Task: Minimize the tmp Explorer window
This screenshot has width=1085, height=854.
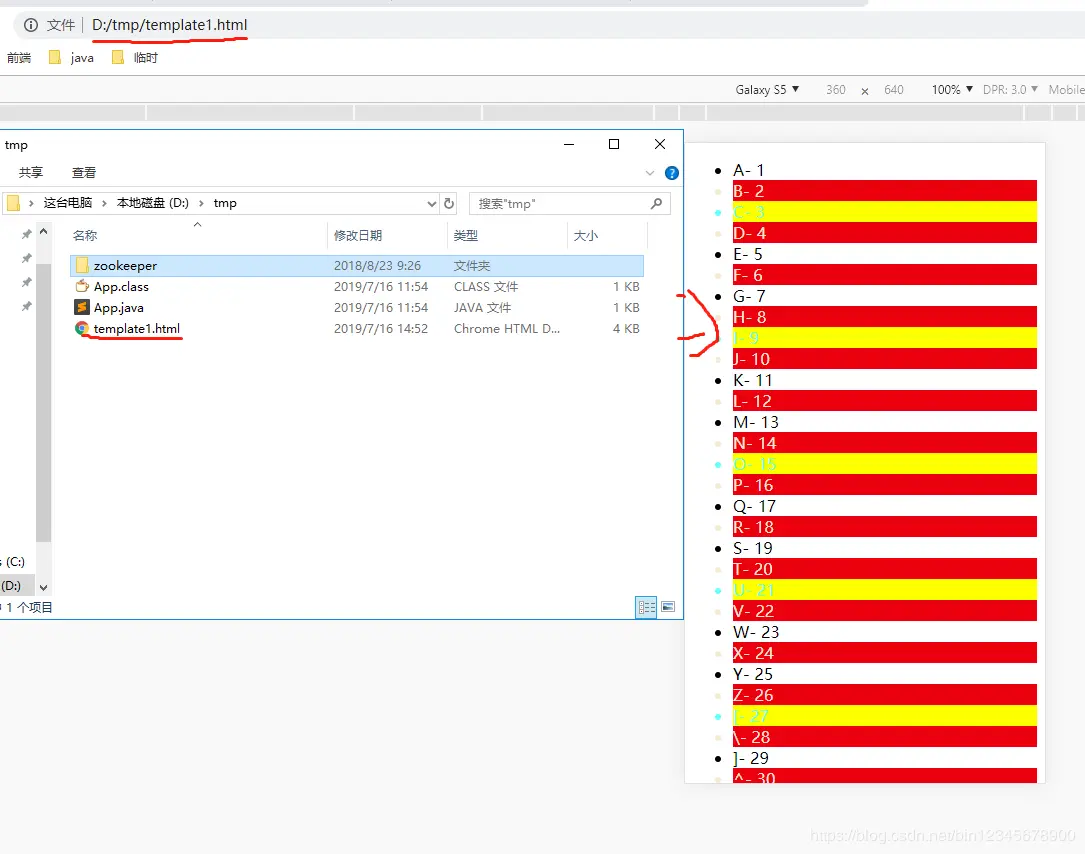Action: coord(569,144)
